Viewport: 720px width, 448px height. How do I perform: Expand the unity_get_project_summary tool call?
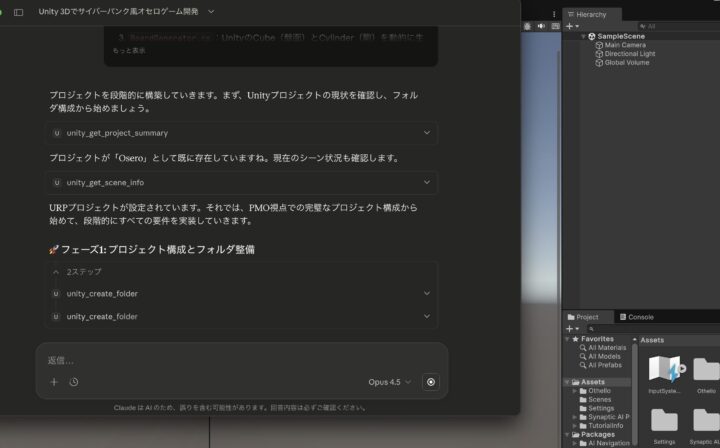tap(427, 133)
